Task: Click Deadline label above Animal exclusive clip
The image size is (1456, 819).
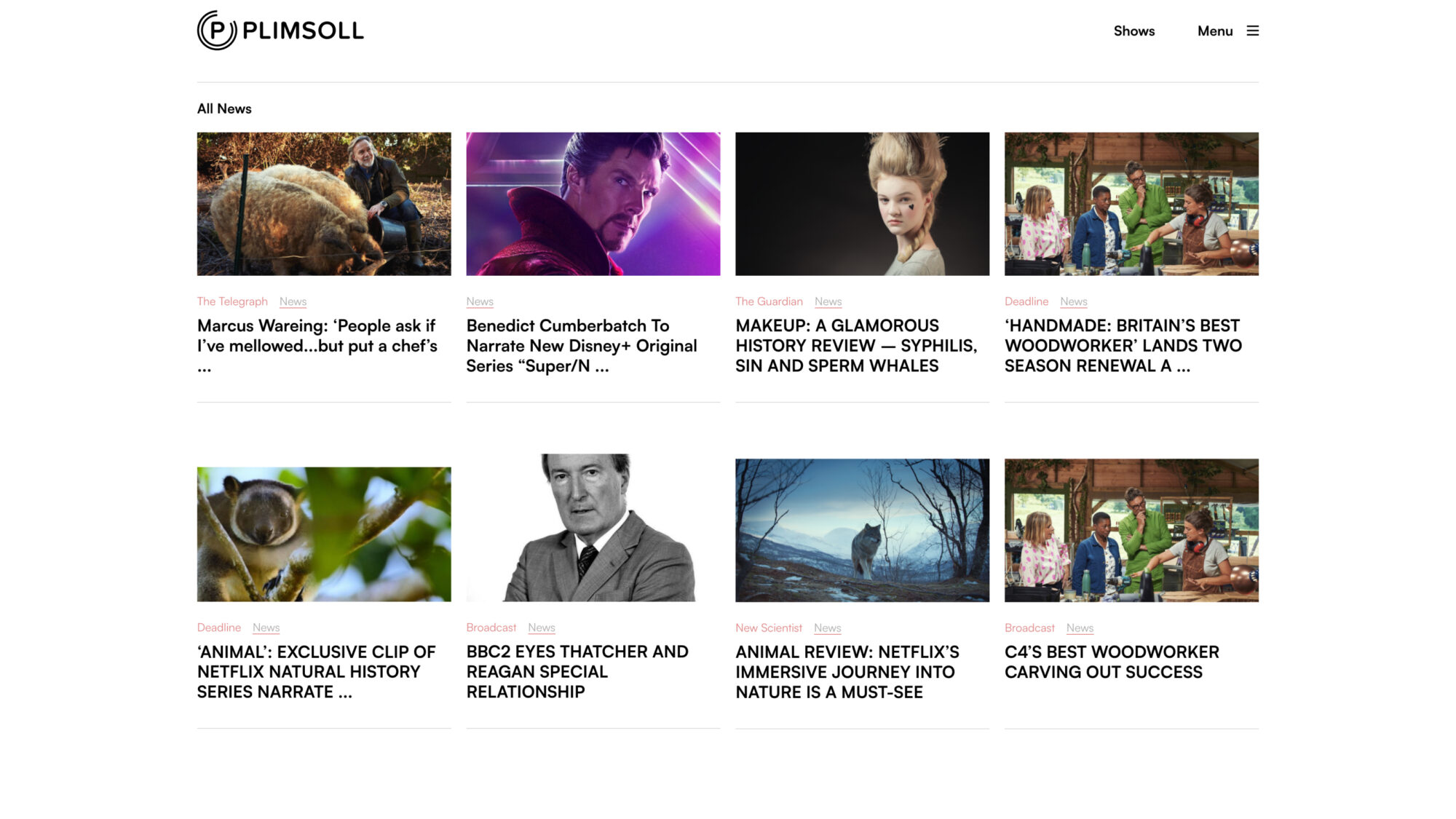Action: [x=218, y=628]
